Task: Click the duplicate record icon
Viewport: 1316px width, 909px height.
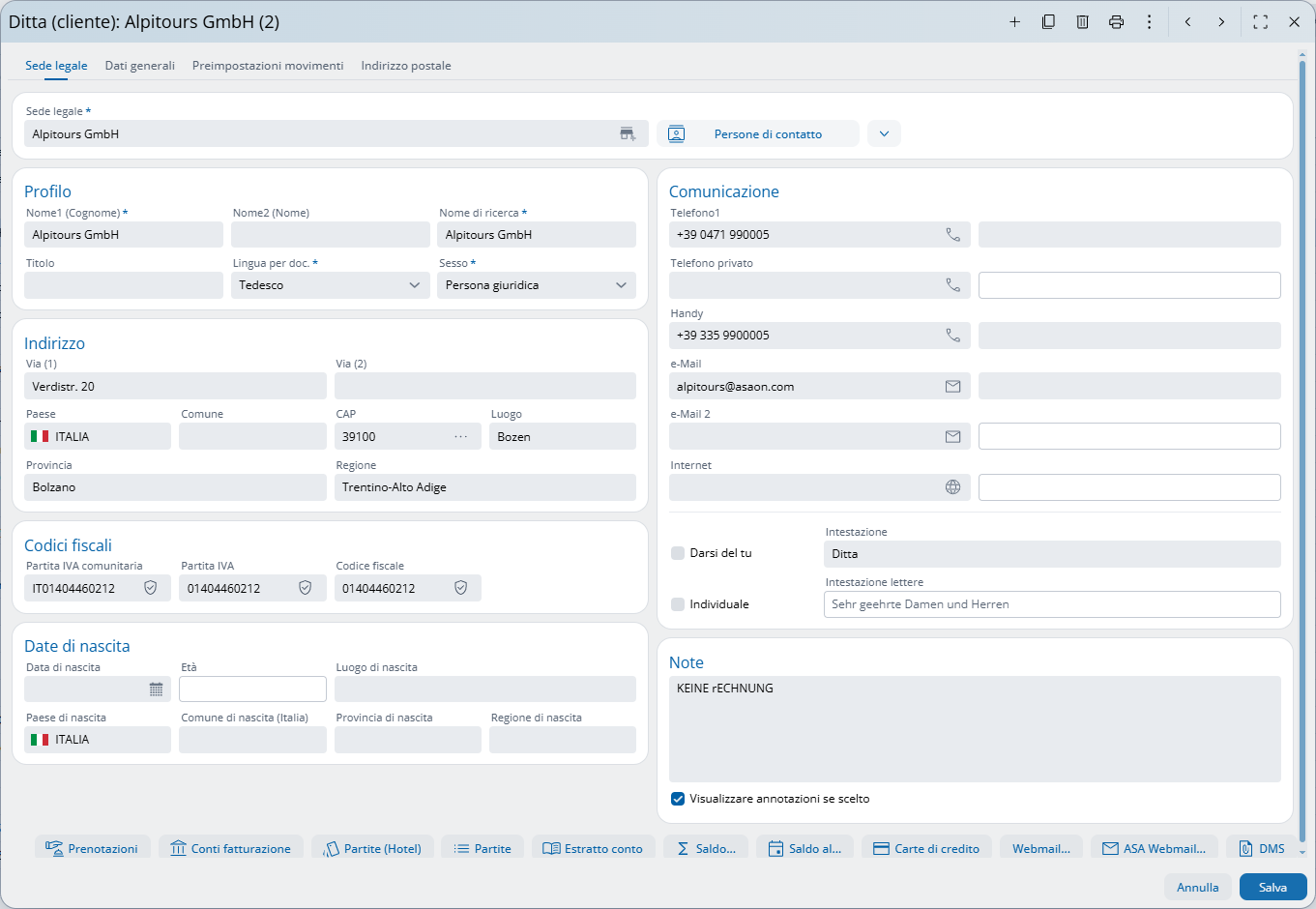Action: [x=1048, y=21]
